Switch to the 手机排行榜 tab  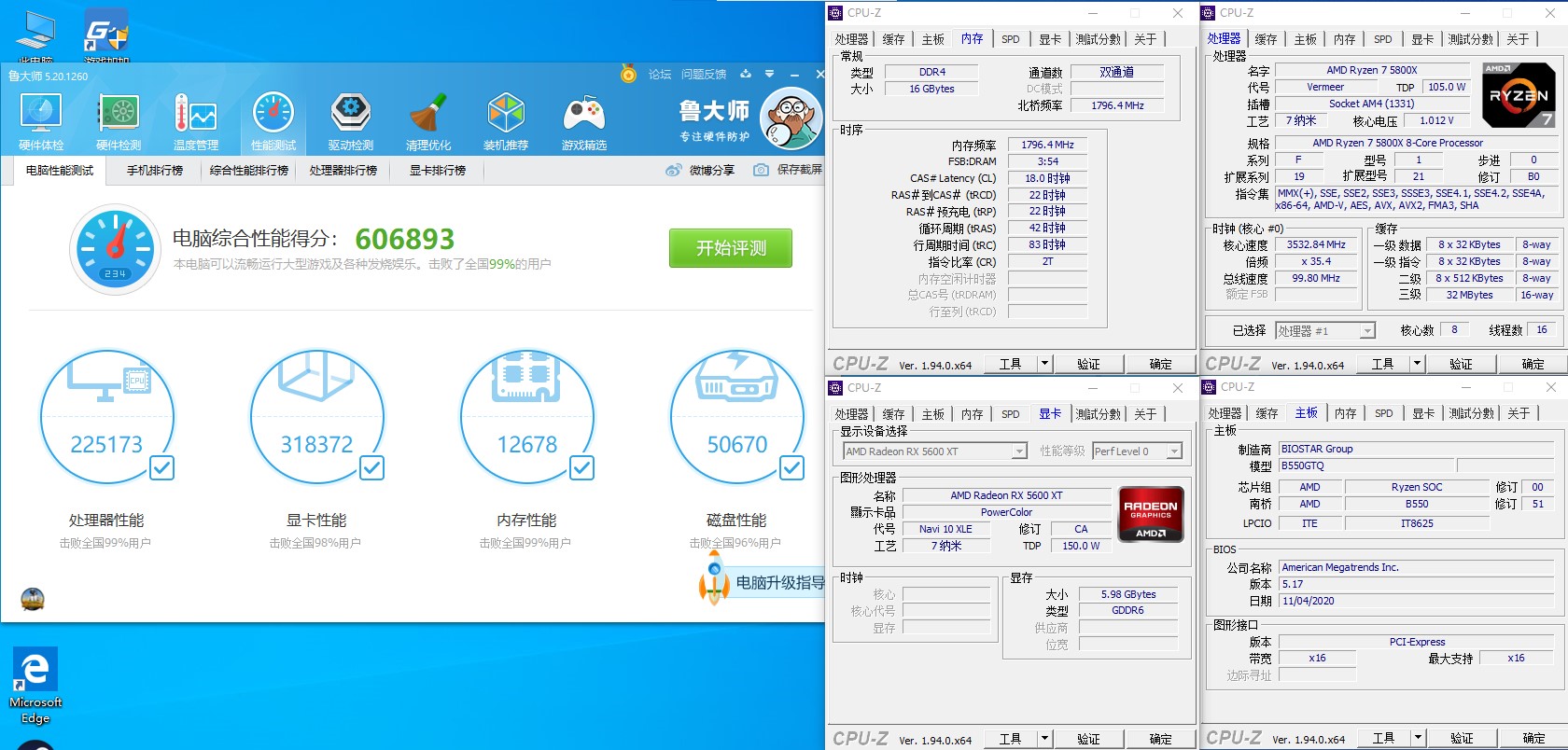tap(155, 171)
